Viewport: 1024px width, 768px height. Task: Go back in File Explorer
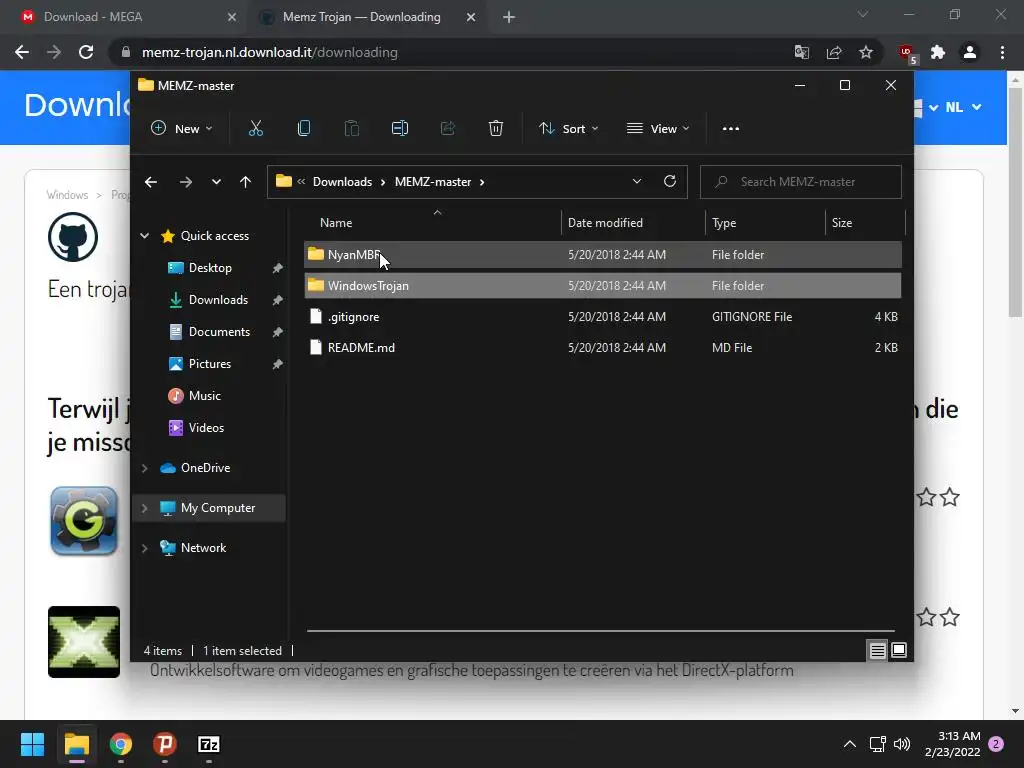(x=151, y=182)
